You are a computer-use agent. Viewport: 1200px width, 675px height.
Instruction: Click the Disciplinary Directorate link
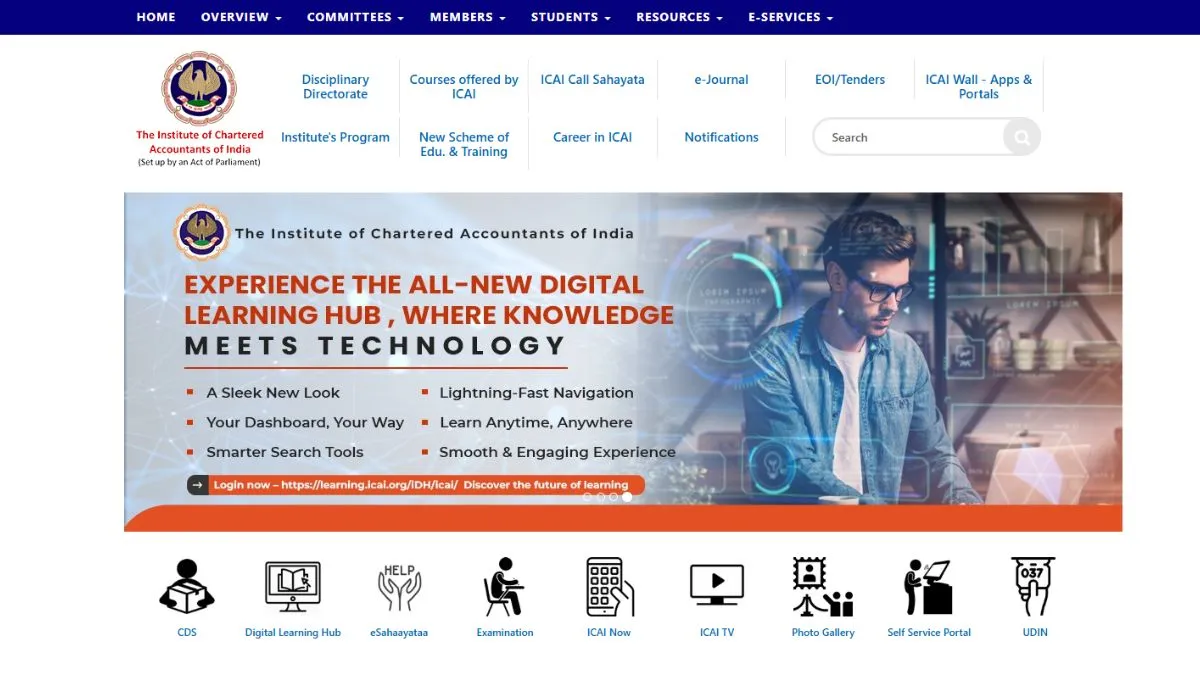[x=335, y=88]
